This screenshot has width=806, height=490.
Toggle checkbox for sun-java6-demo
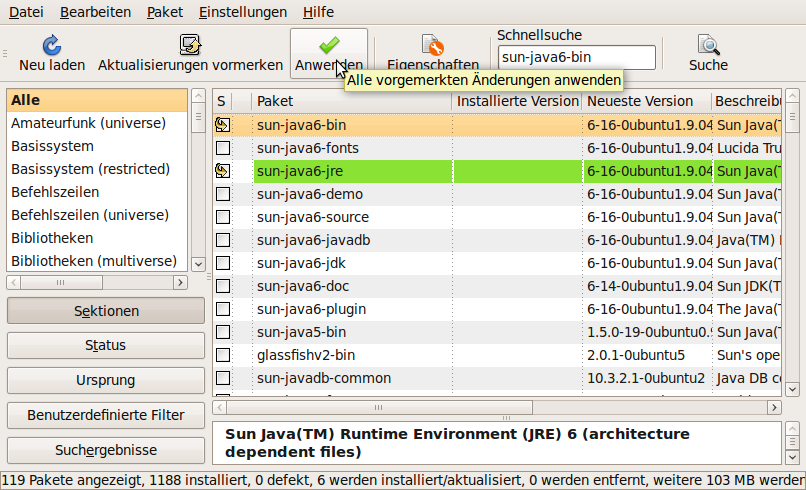pyautogui.click(x=223, y=194)
